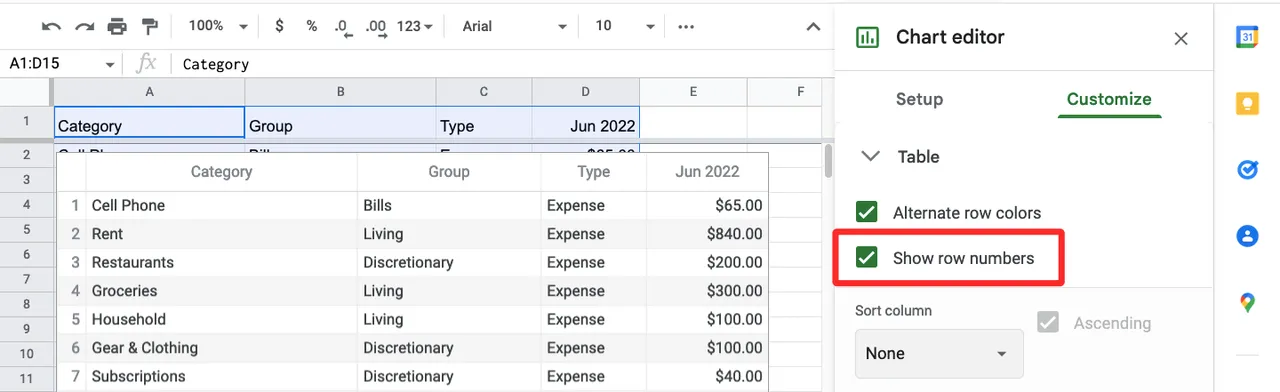Select column E header

click(x=693, y=92)
